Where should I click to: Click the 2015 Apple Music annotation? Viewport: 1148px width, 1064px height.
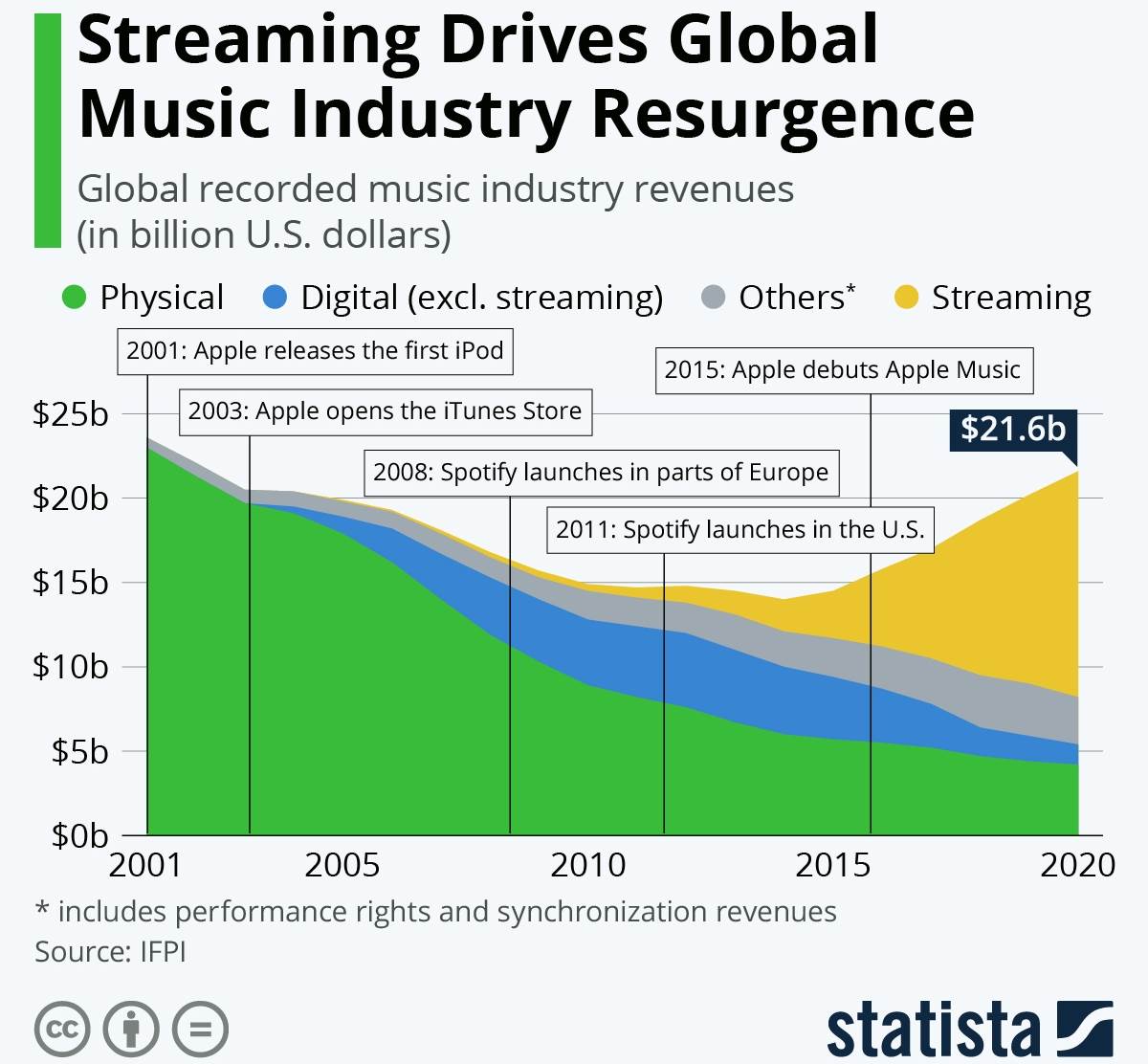tap(842, 370)
